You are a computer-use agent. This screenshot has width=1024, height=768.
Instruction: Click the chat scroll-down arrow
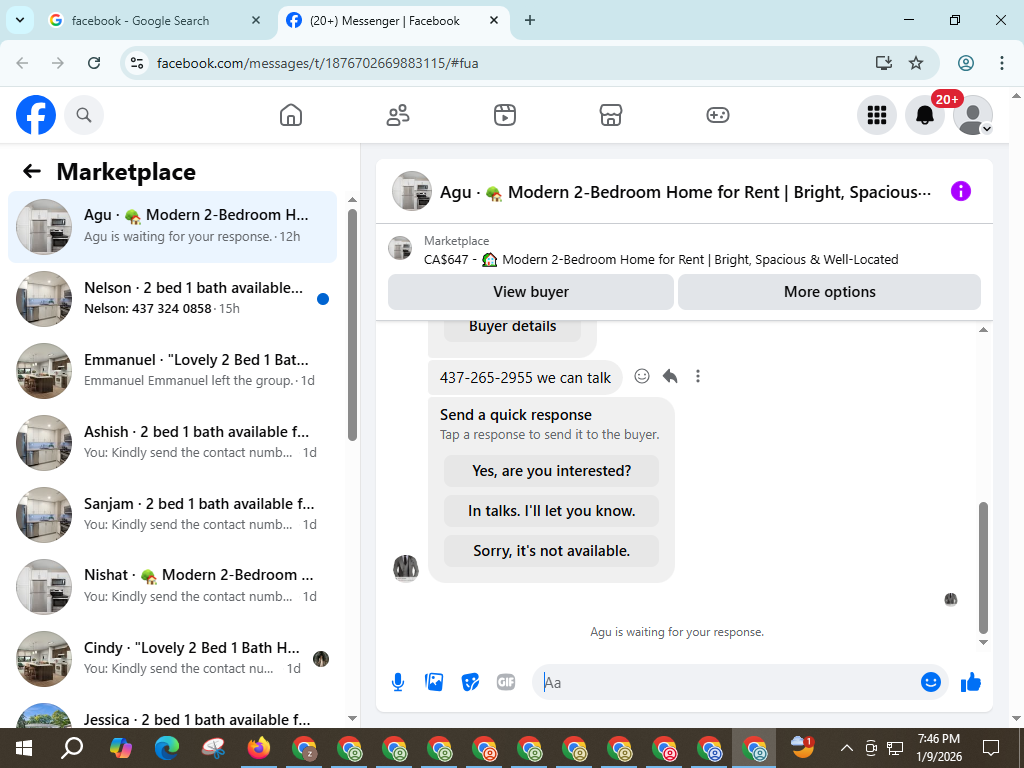click(x=984, y=643)
